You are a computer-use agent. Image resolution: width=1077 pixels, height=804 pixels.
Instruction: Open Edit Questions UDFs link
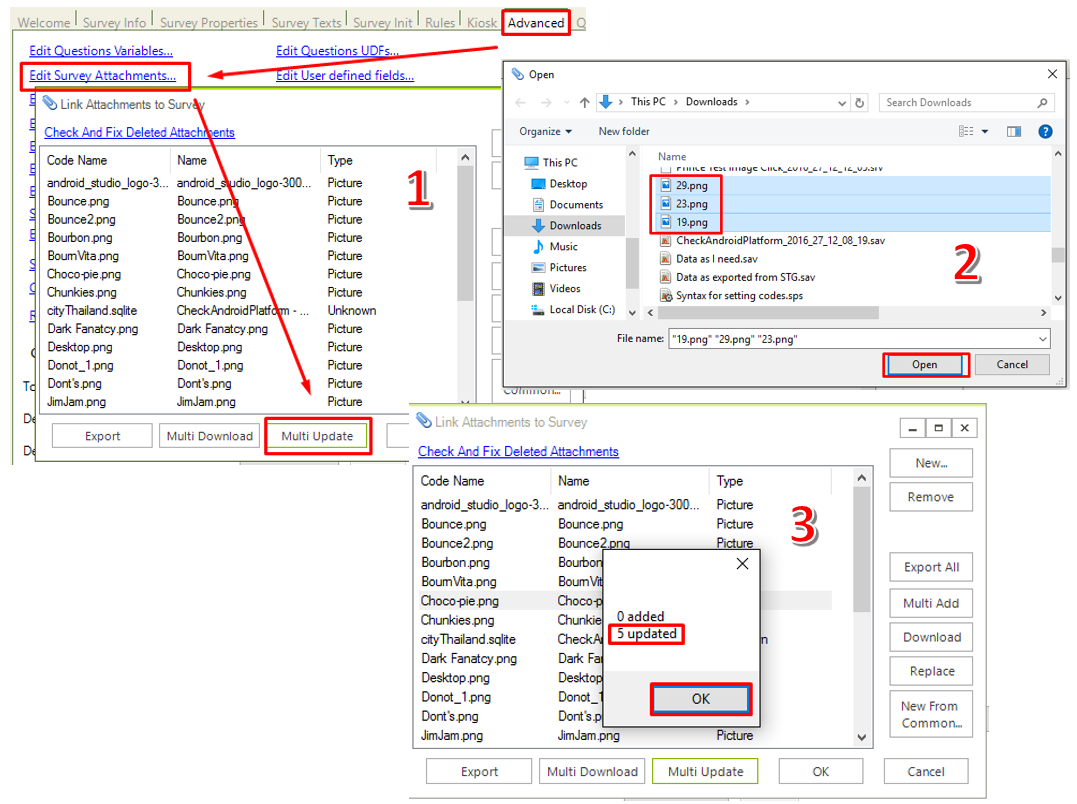click(x=337, y=51)
